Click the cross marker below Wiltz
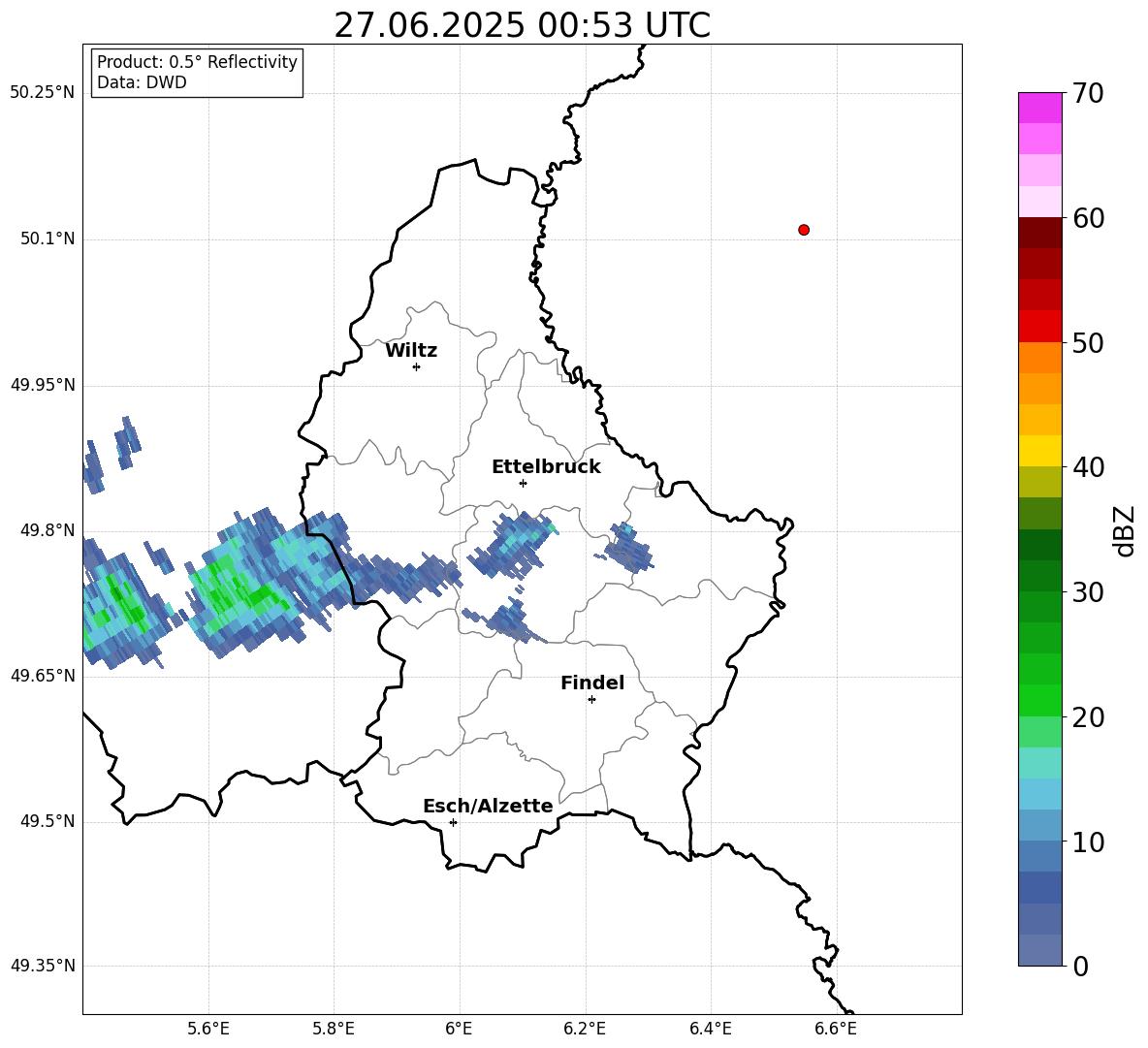This screenshot has height=1048, width=1148. coord(417,366)
